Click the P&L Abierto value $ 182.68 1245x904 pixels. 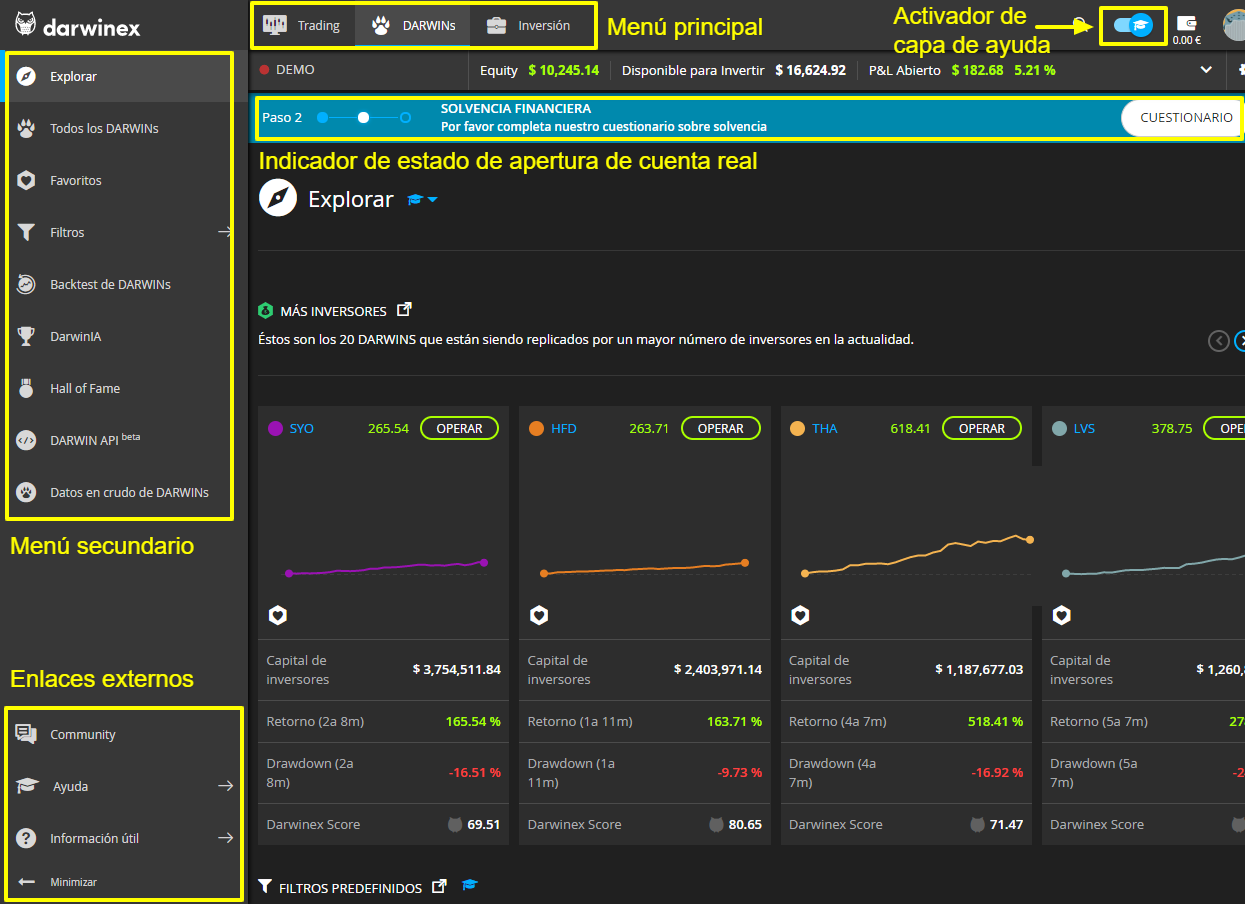pos(977,70)
